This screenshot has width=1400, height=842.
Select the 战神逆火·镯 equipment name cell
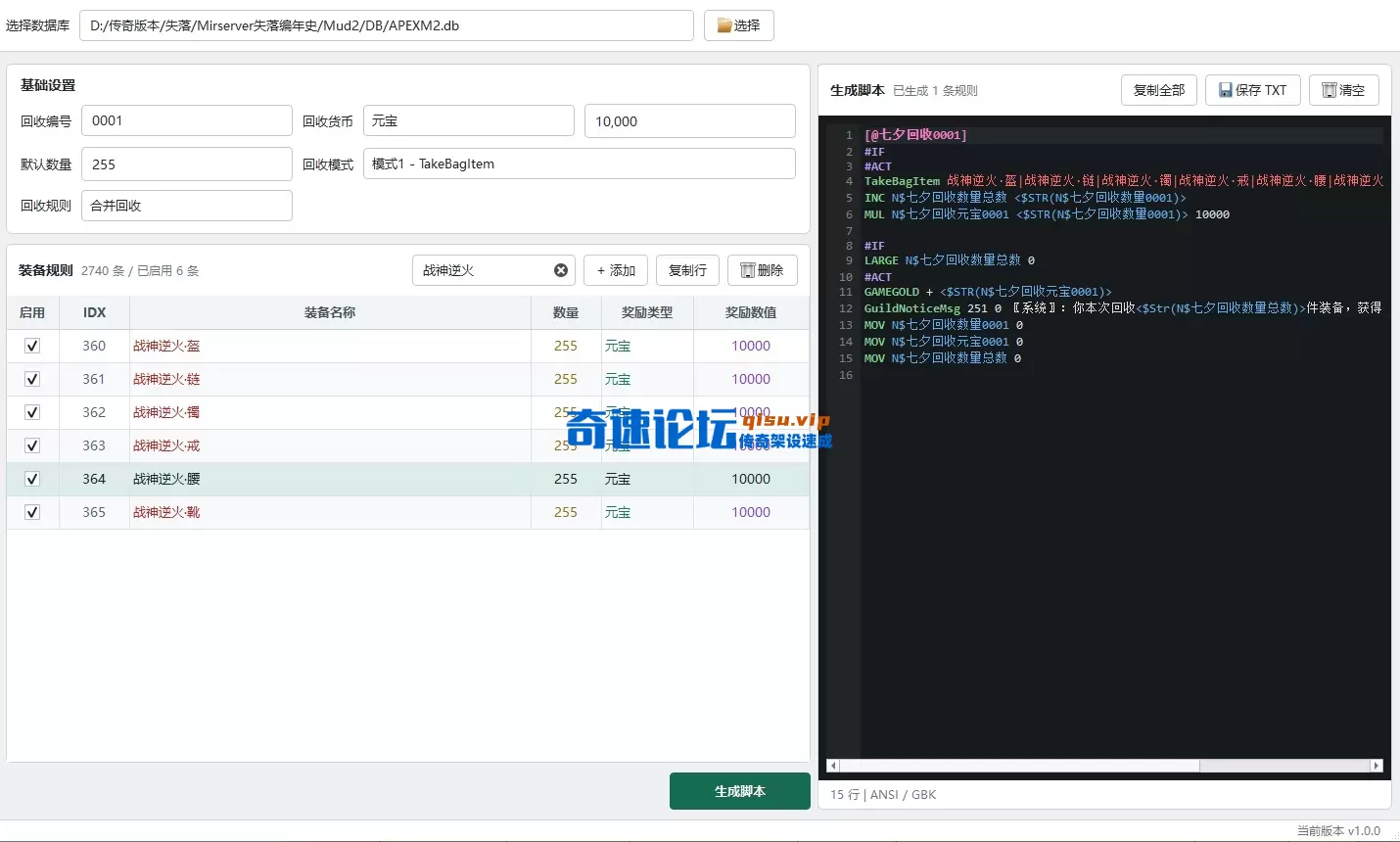click(330, 412)
